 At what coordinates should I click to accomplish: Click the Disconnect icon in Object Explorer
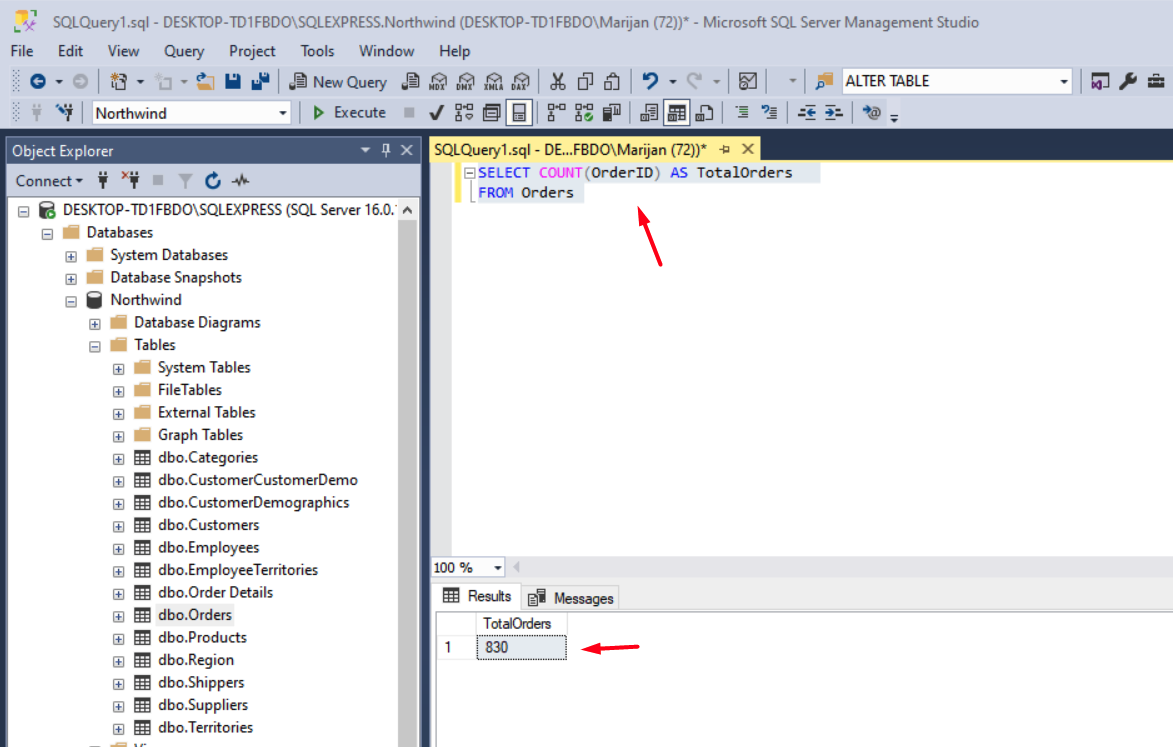[x=130, y=180]
